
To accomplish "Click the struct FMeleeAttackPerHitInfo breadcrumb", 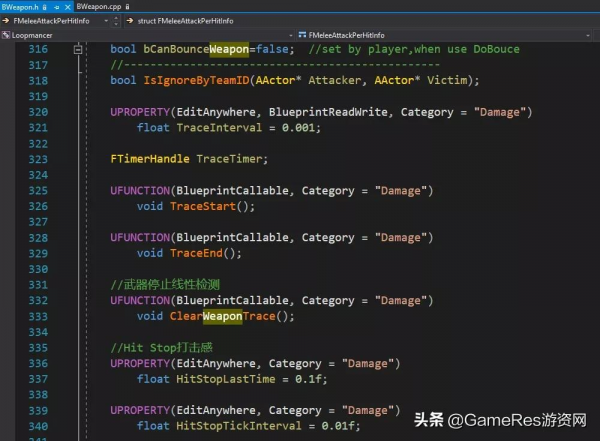I will point(185,21).
